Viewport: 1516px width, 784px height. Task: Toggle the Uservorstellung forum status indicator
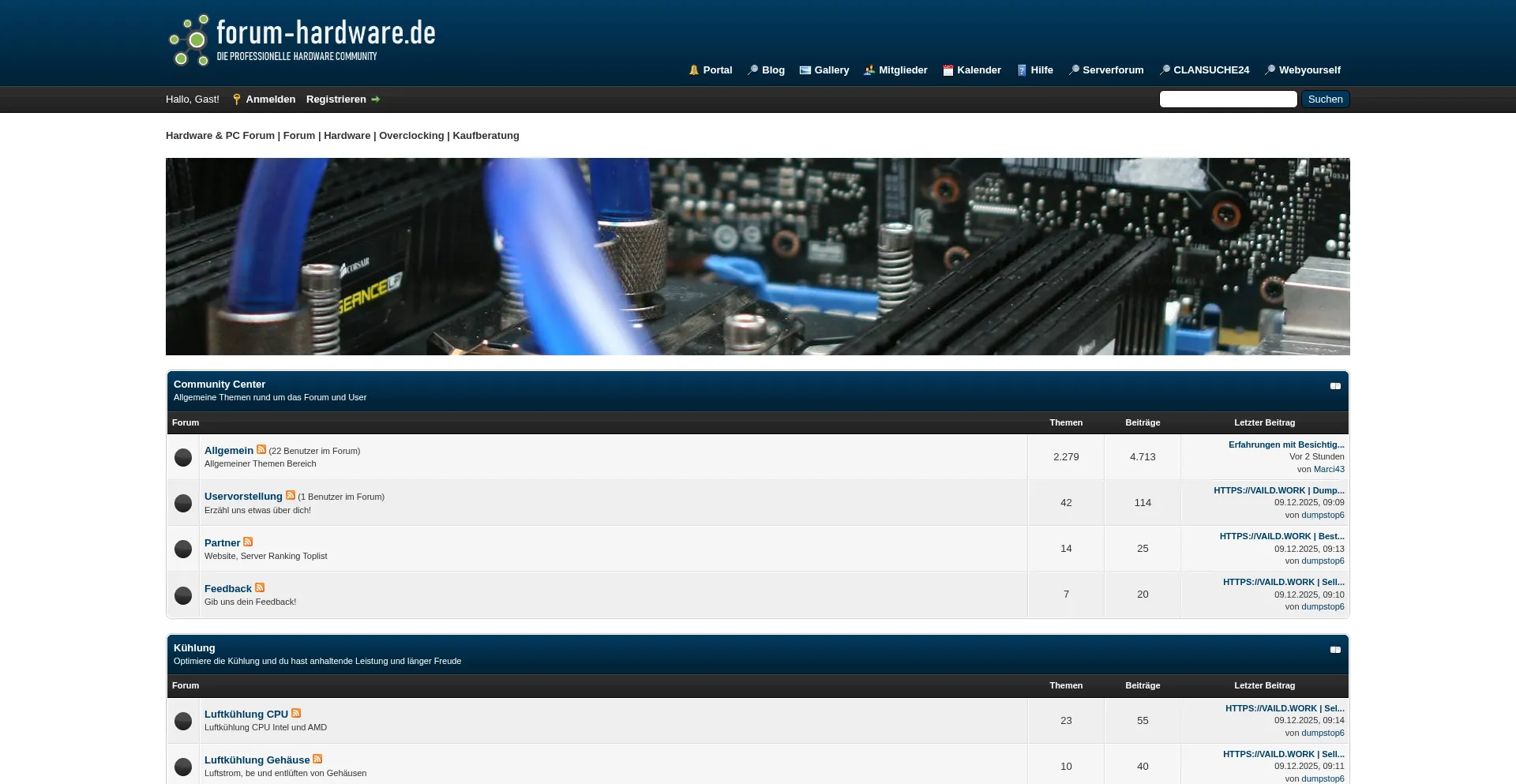[x=182, y=503]
